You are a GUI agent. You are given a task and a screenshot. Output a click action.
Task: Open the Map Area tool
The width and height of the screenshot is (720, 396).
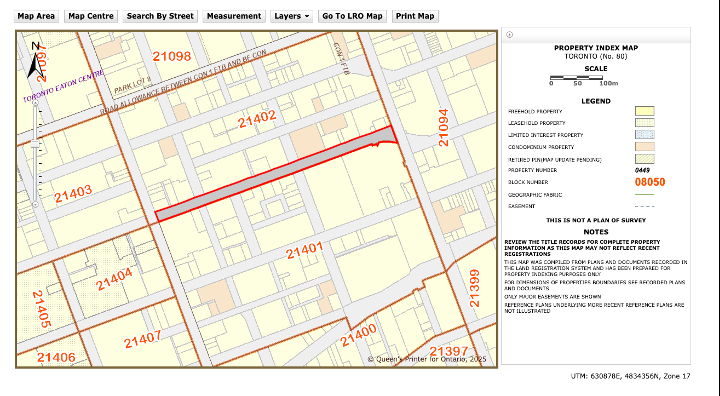[x=36, y=16]
